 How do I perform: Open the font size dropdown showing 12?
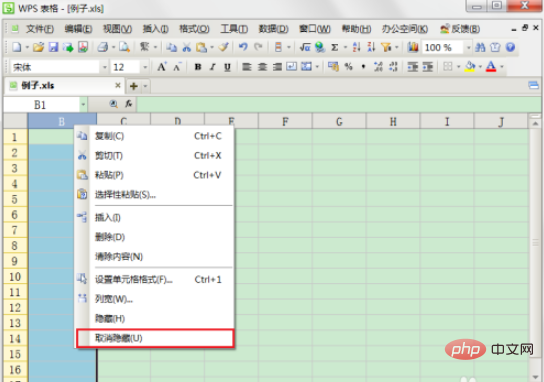[145, 67]
